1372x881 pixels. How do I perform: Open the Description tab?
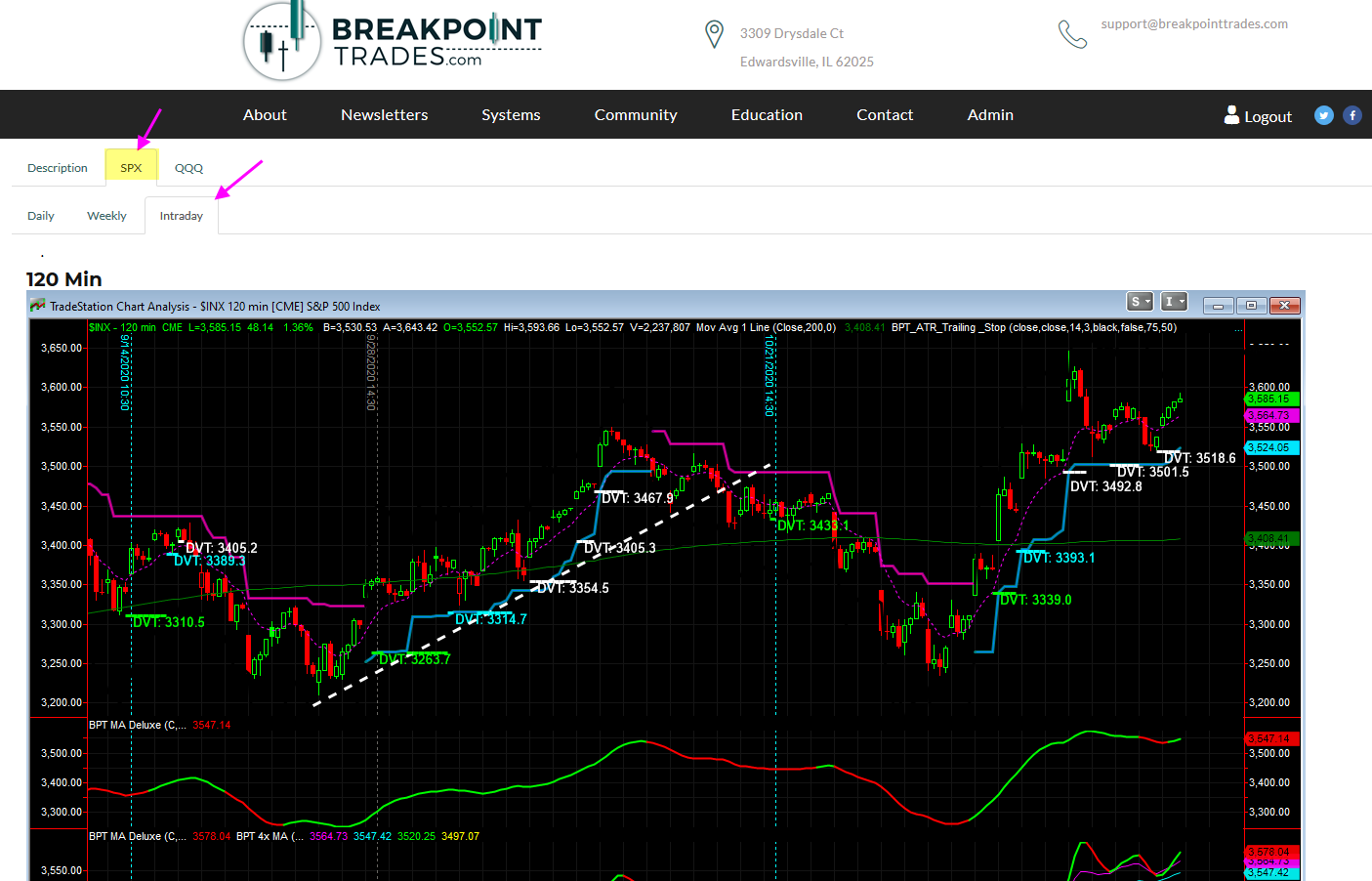[x=58, y=168]
